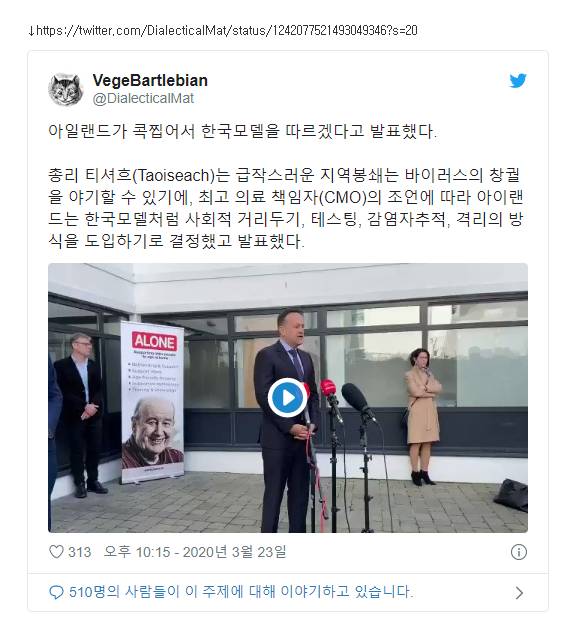This screenshot has height=624, width=563.
Task: Open the VegeBartlebian display name
Action: coord(150,80)
